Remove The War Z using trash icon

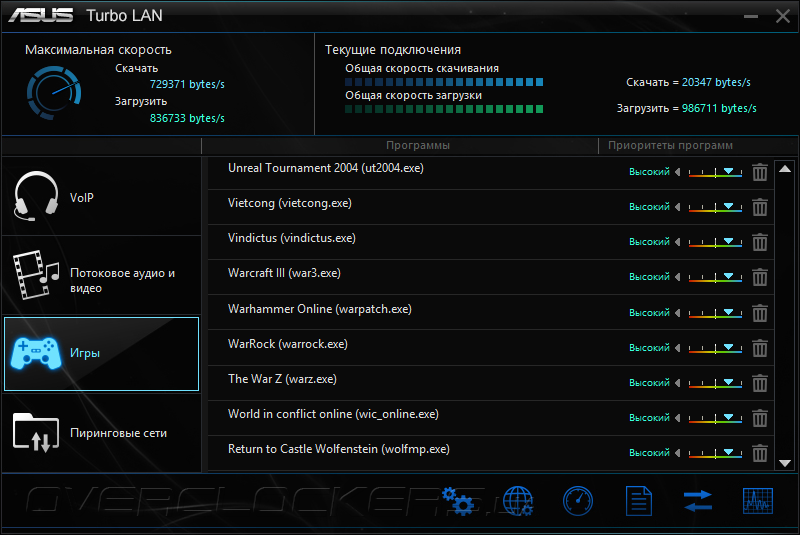point(760,383)
